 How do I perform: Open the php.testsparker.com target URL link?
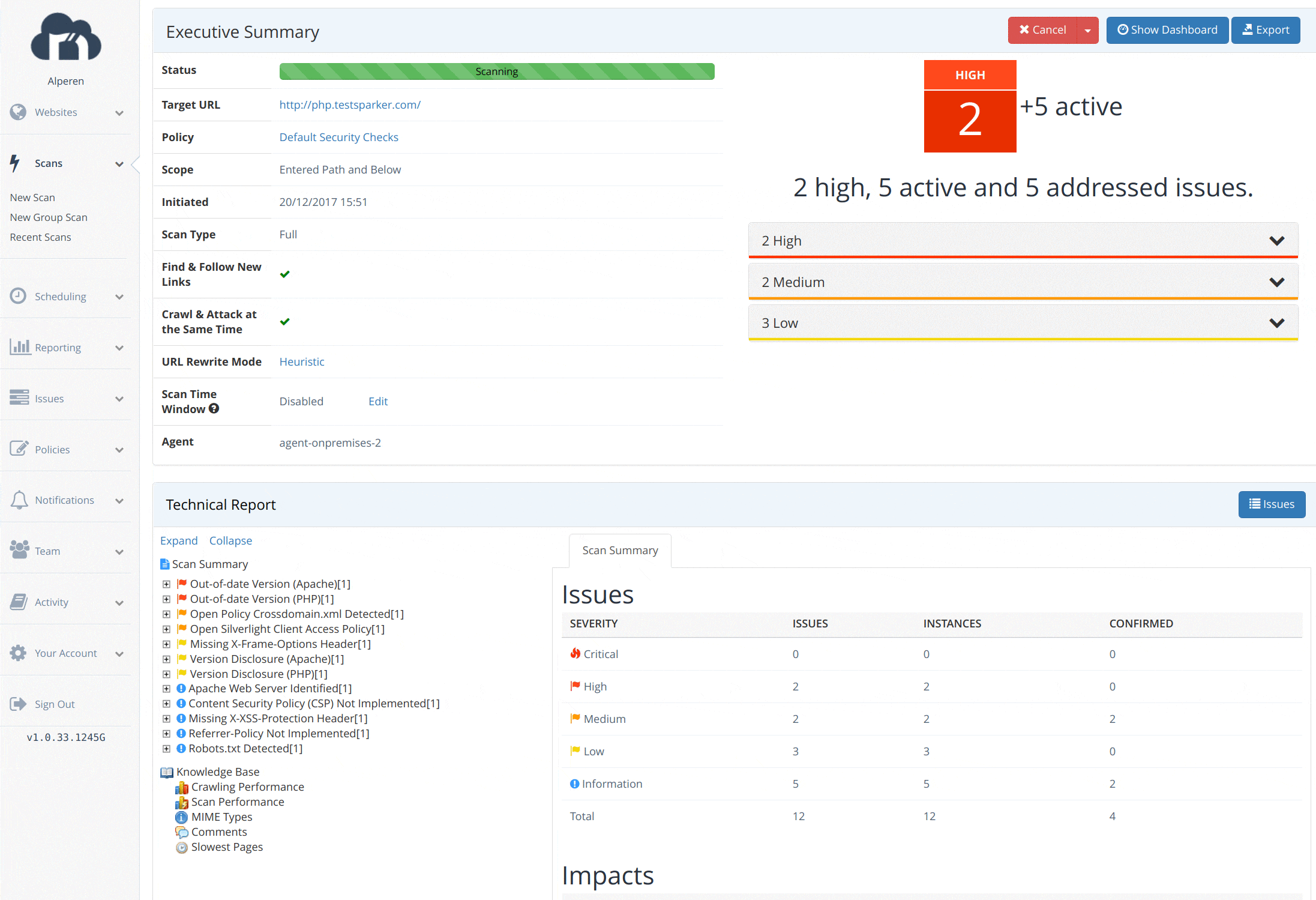(x=350, y=104)
